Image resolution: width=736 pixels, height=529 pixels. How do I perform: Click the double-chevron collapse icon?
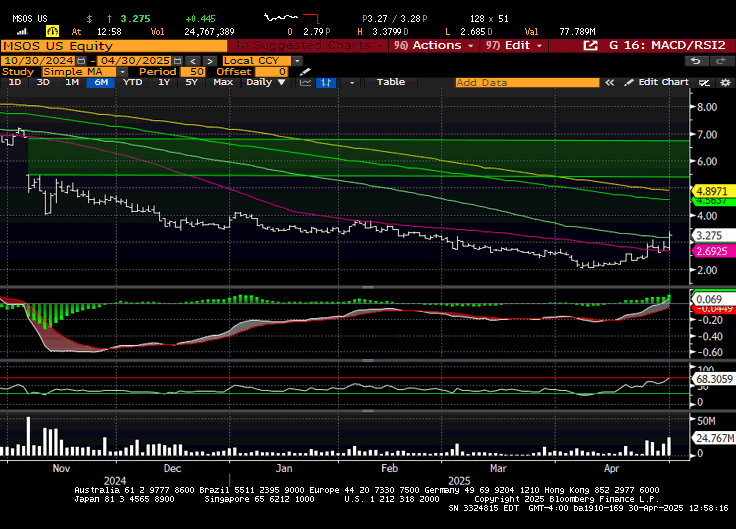pos(609,83)
